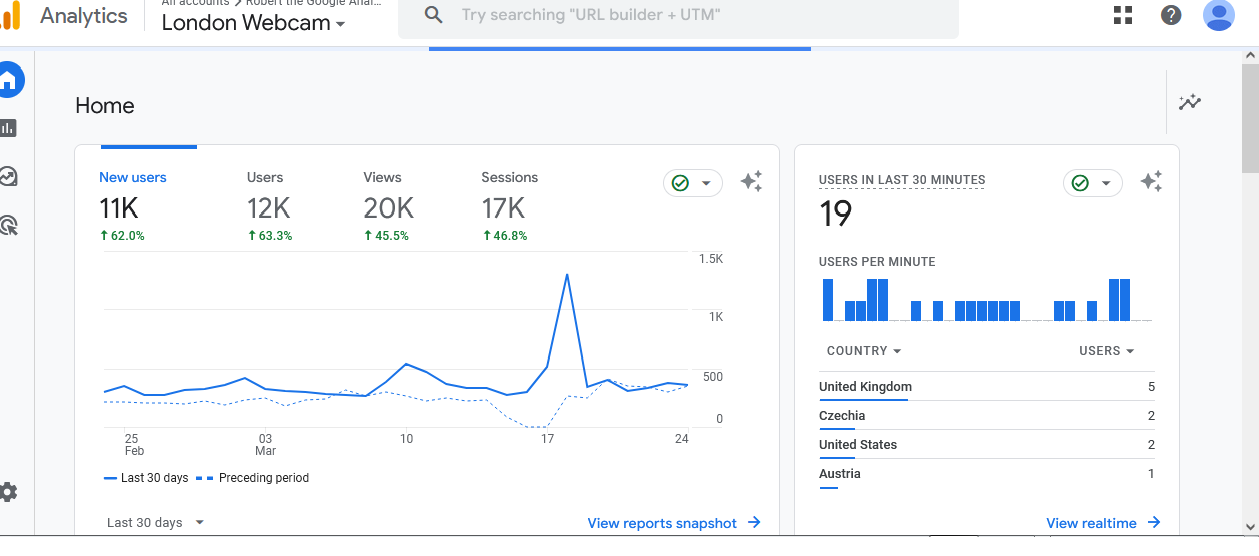Click the Google Analytics logo

tap(11, 16)
